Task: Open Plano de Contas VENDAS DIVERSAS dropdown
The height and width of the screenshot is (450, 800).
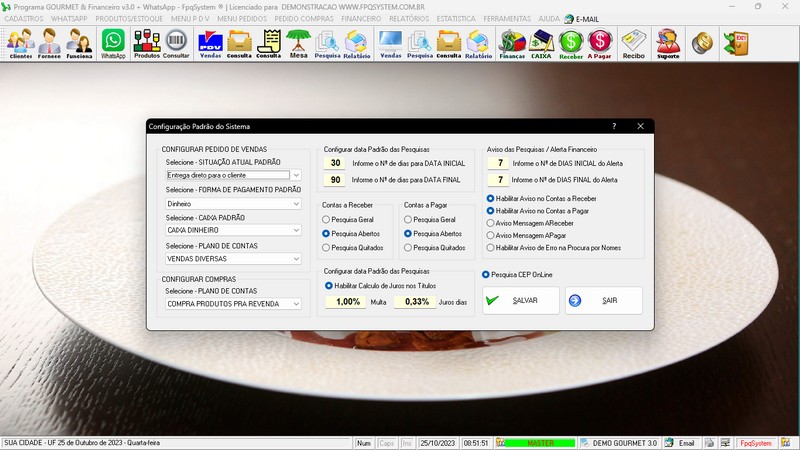Action: (296, 259)
